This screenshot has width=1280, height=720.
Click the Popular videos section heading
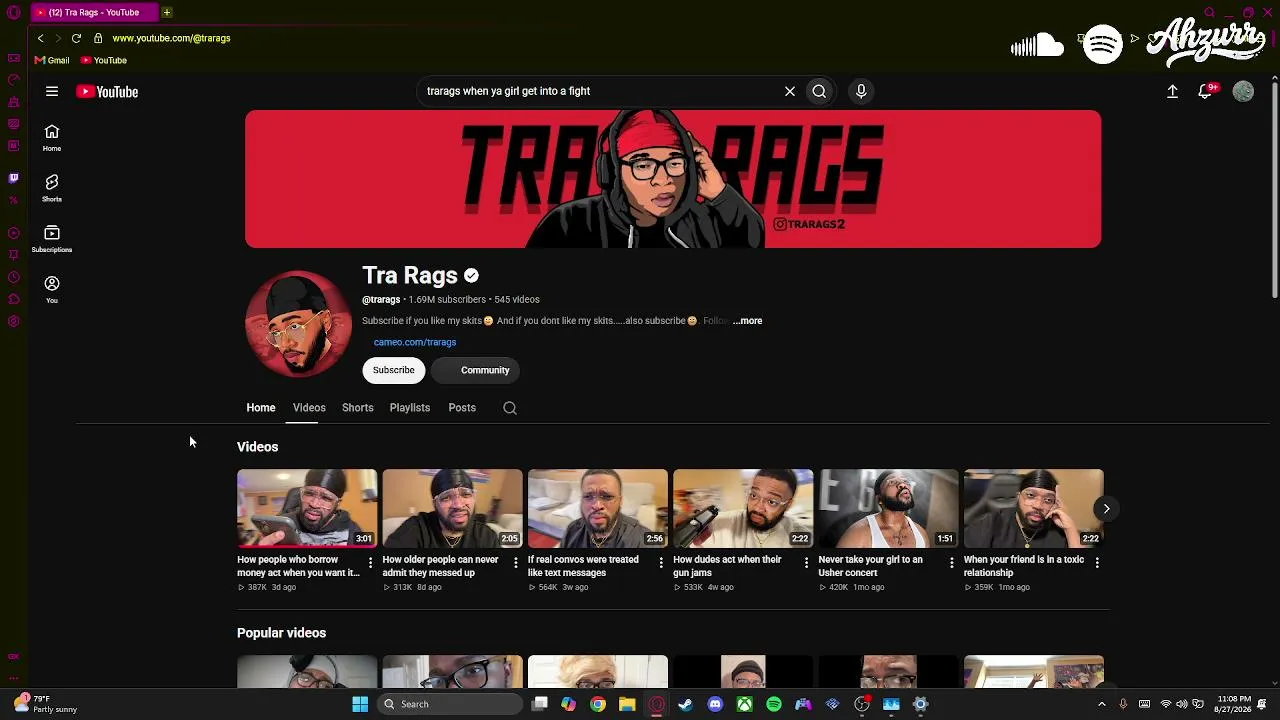281,633
